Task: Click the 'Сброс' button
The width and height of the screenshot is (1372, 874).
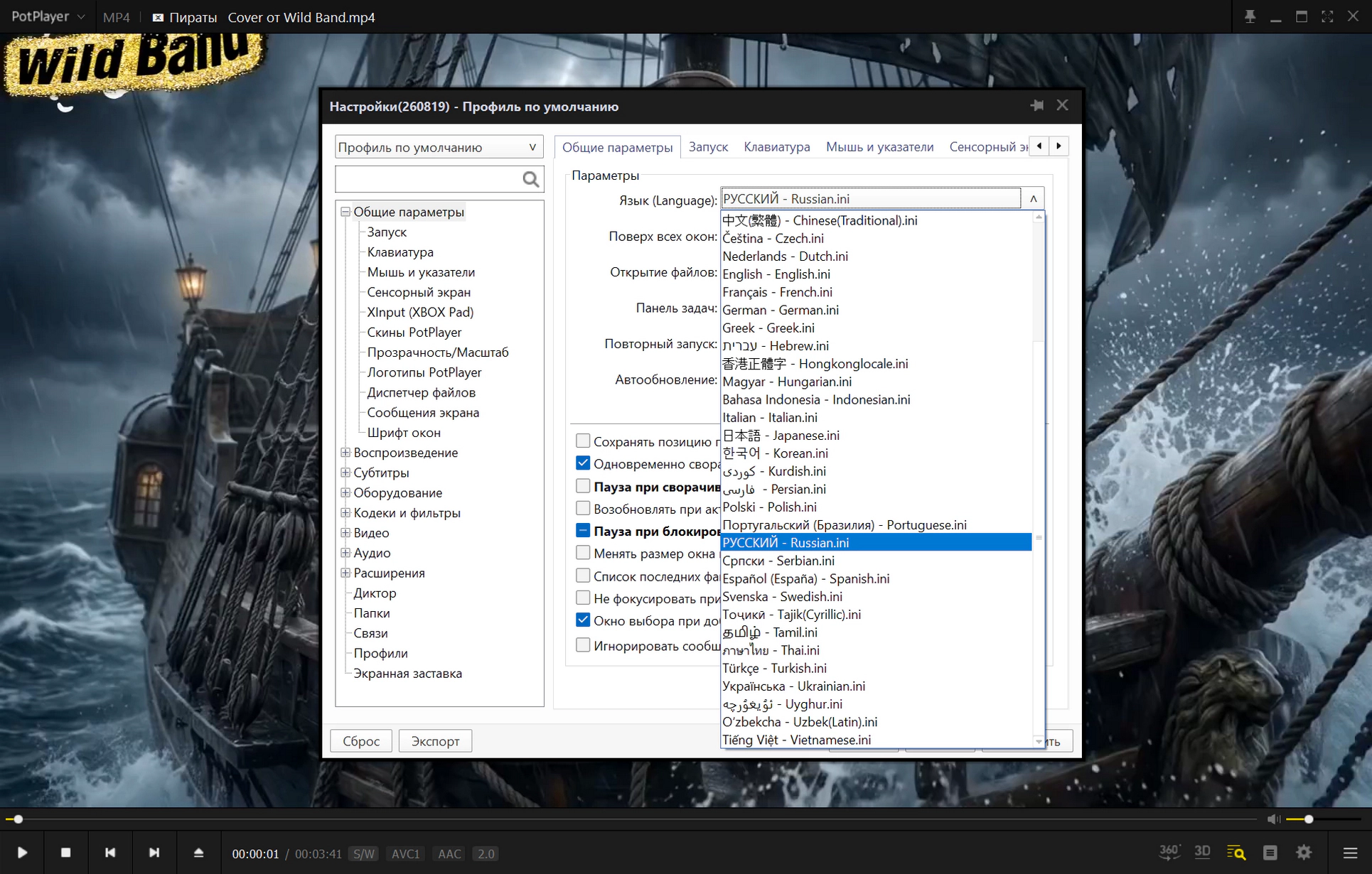Action: click(361, 741)
